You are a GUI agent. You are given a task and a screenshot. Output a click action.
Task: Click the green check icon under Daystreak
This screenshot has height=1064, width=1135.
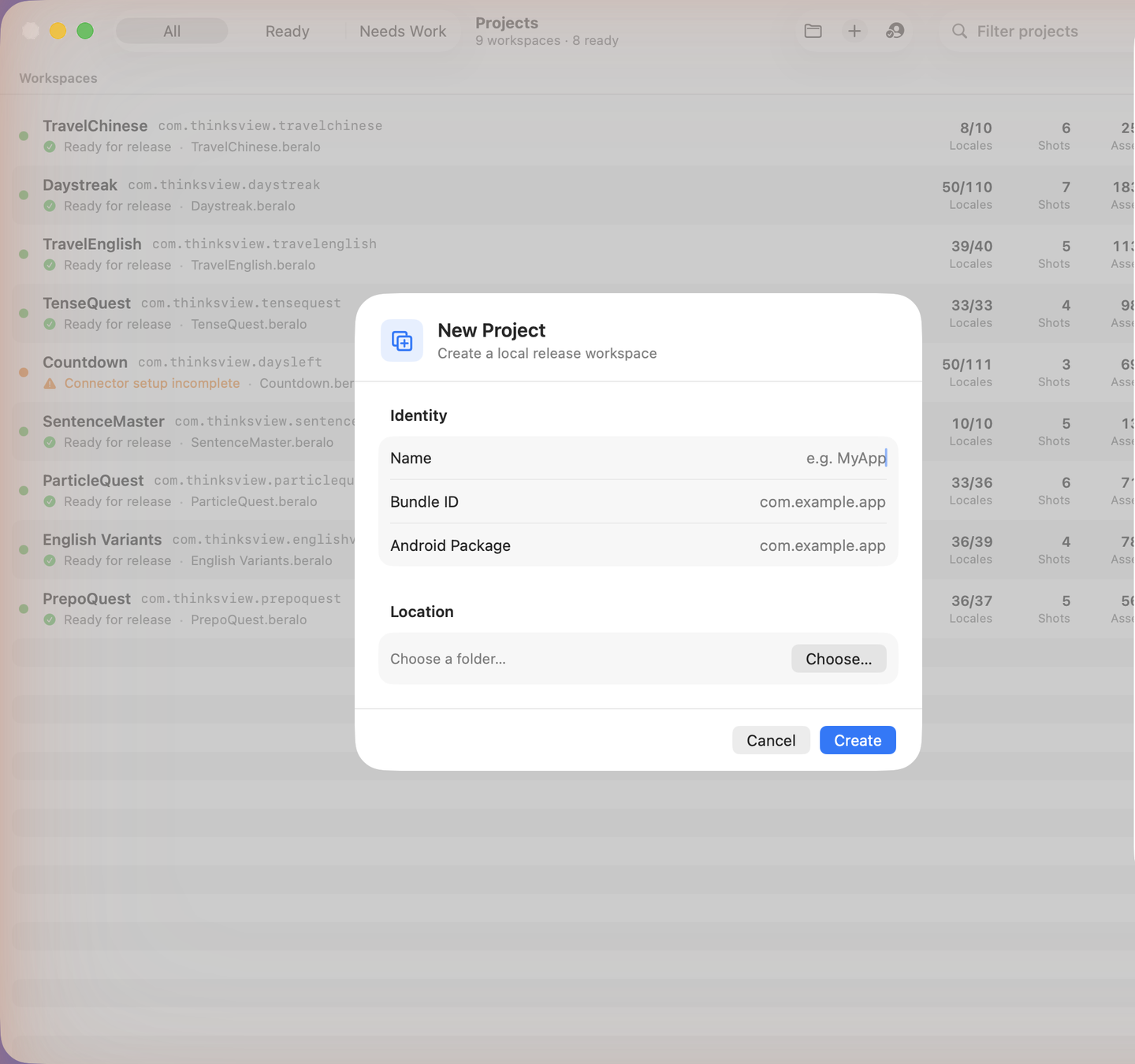[x=50, y=206]
